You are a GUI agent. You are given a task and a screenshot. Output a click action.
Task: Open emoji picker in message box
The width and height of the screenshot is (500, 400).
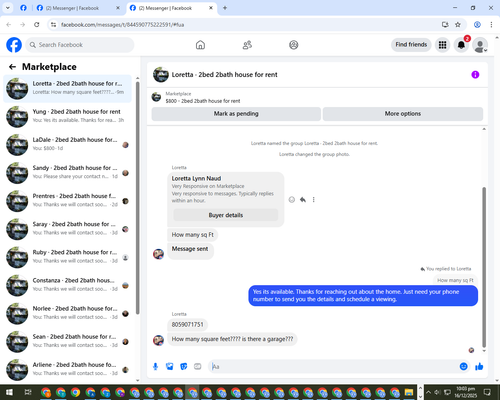coord(463,367)
